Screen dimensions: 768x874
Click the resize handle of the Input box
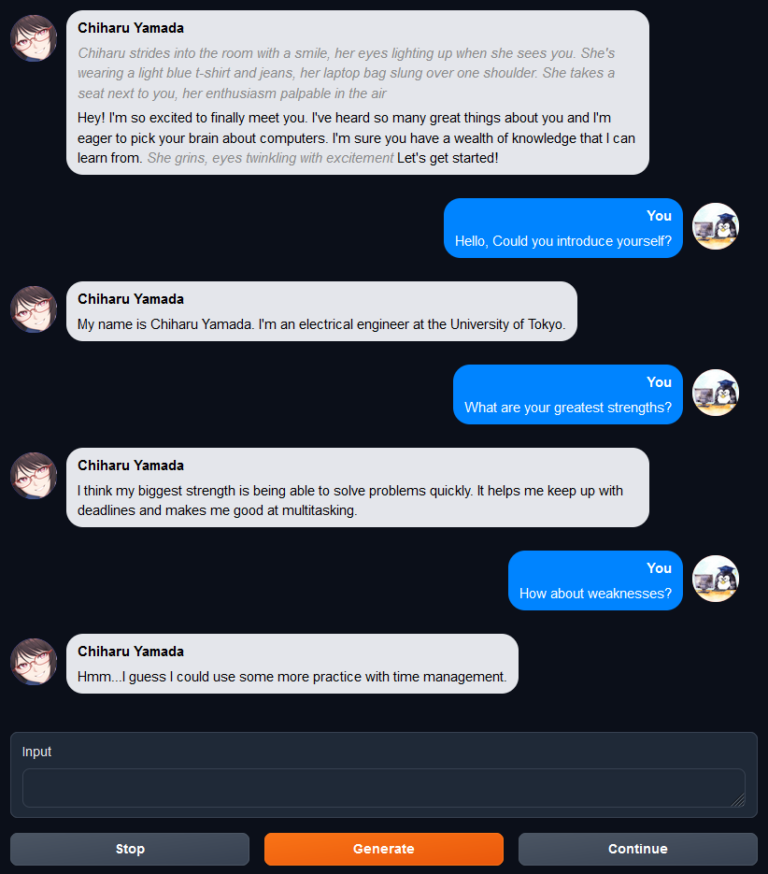coord(738,800)
